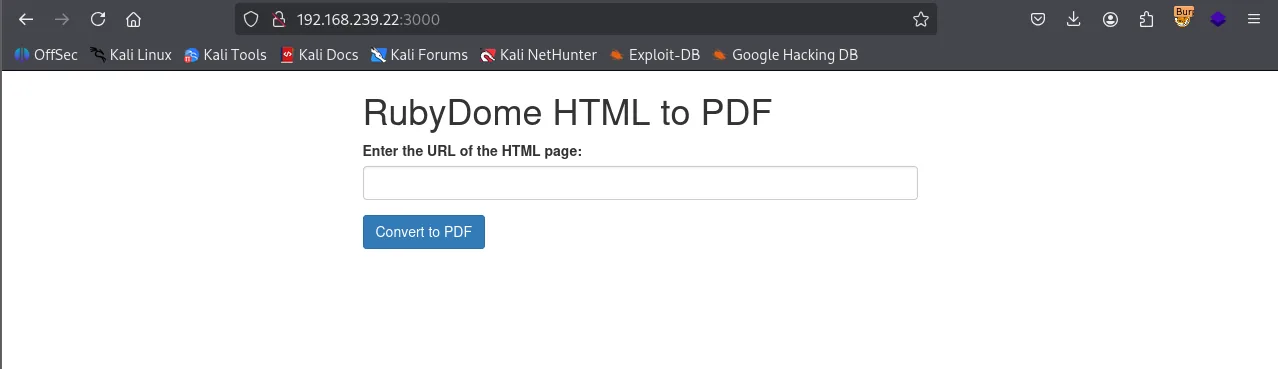Open the browser home page
The height and width of the screenshot is (369, 1278).
[133, 19]
